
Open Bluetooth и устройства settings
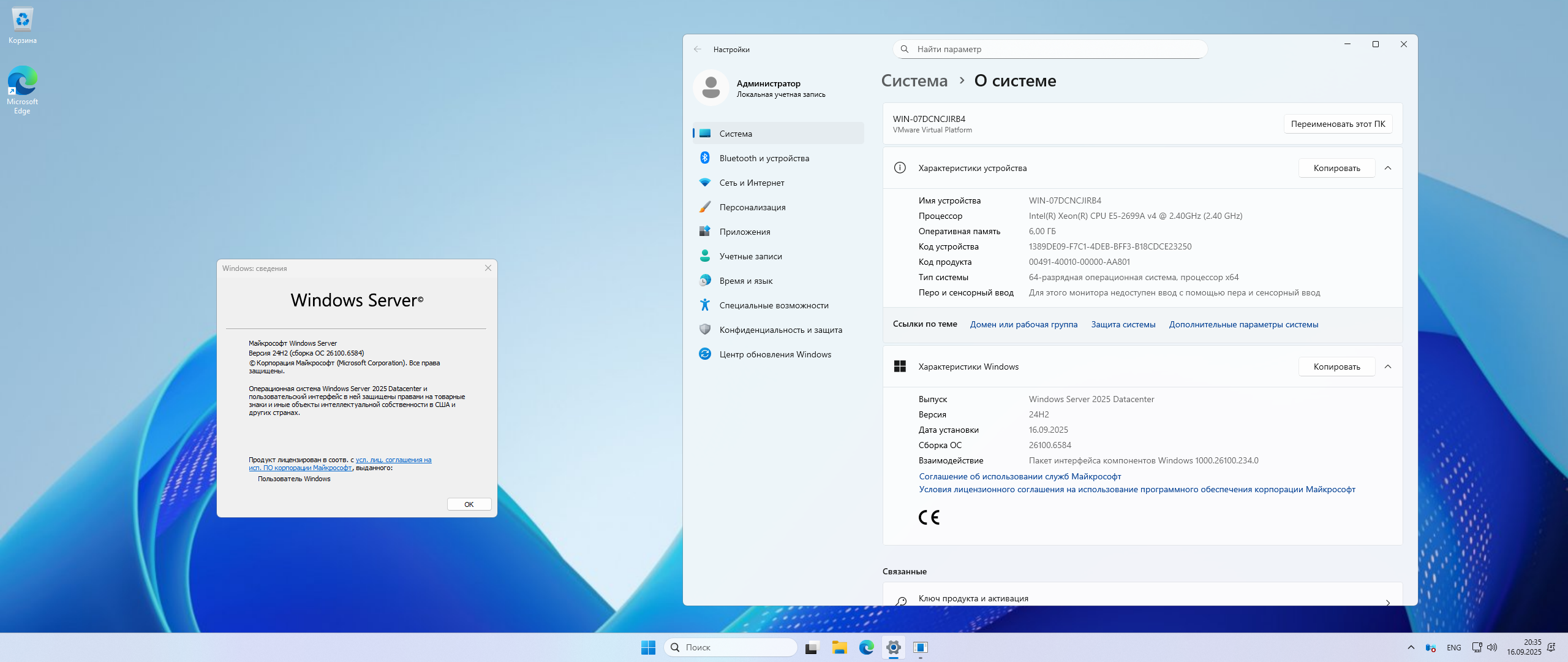point(778,158)
